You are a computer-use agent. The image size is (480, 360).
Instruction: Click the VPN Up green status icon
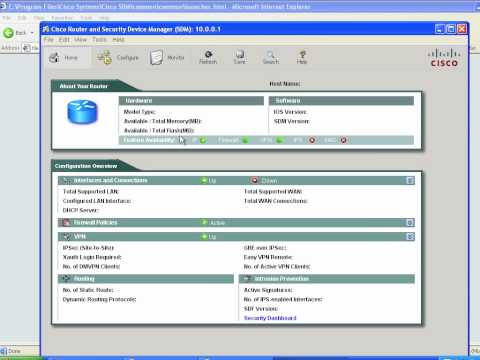click(204, 236)
